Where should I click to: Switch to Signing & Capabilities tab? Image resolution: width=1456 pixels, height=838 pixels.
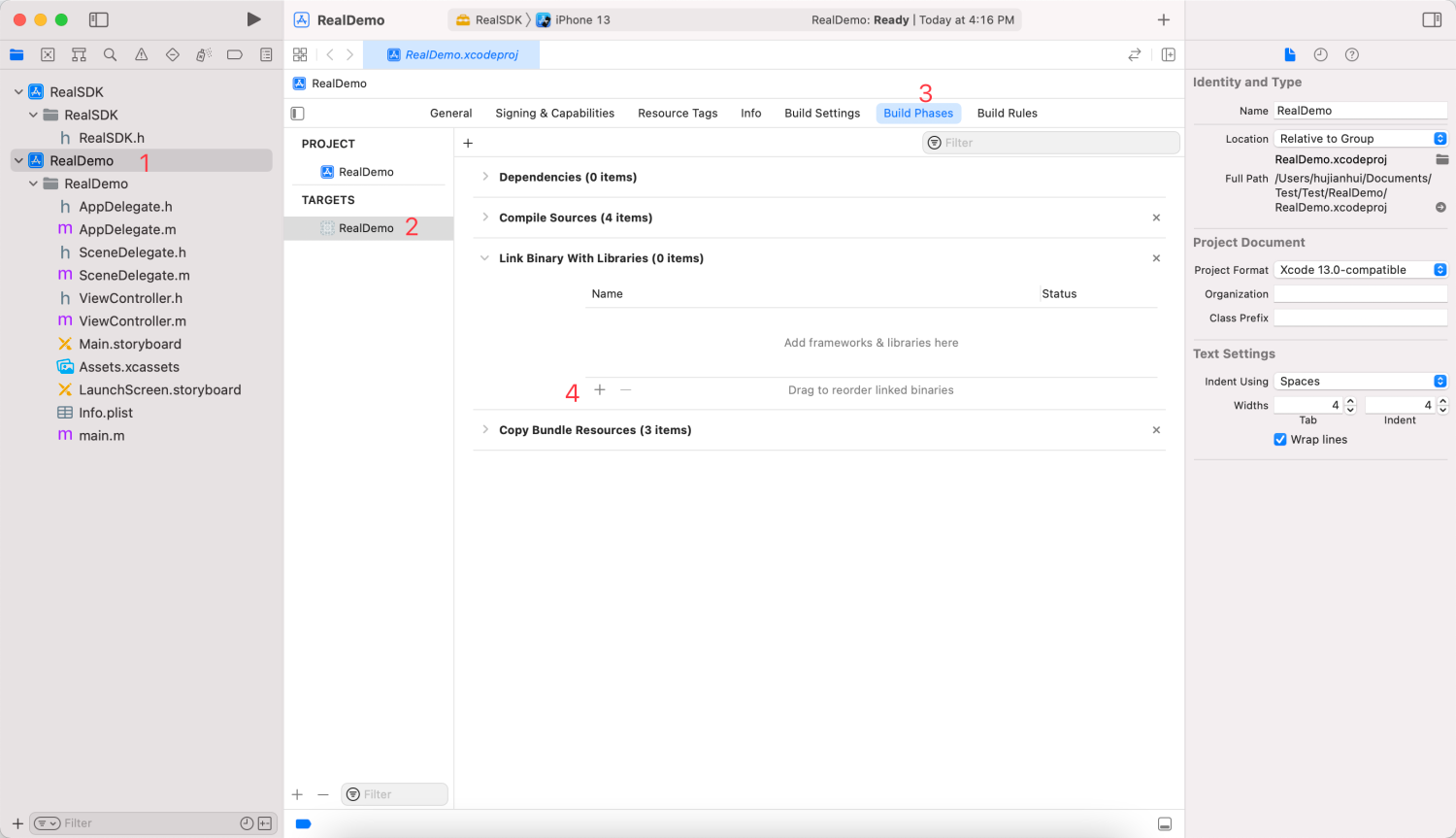tap(555, 114)
